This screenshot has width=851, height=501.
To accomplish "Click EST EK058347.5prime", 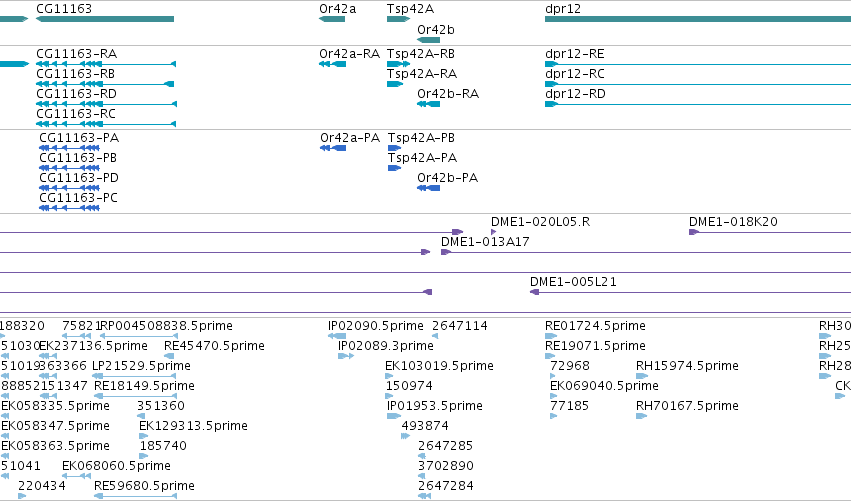I will coord(55,427).
